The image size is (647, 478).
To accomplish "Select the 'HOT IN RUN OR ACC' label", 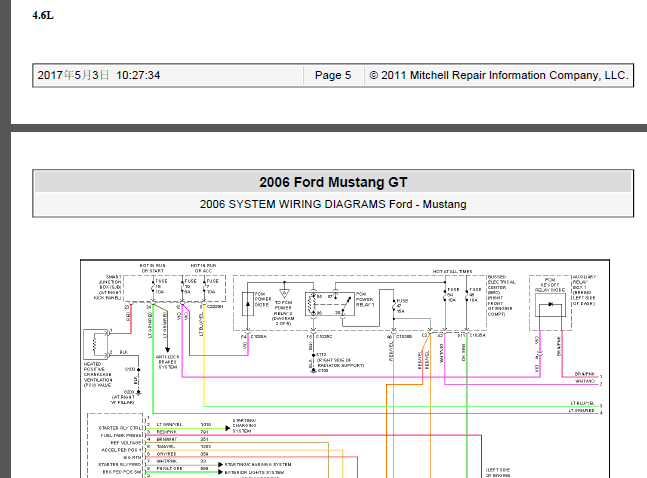I will 203,268.
